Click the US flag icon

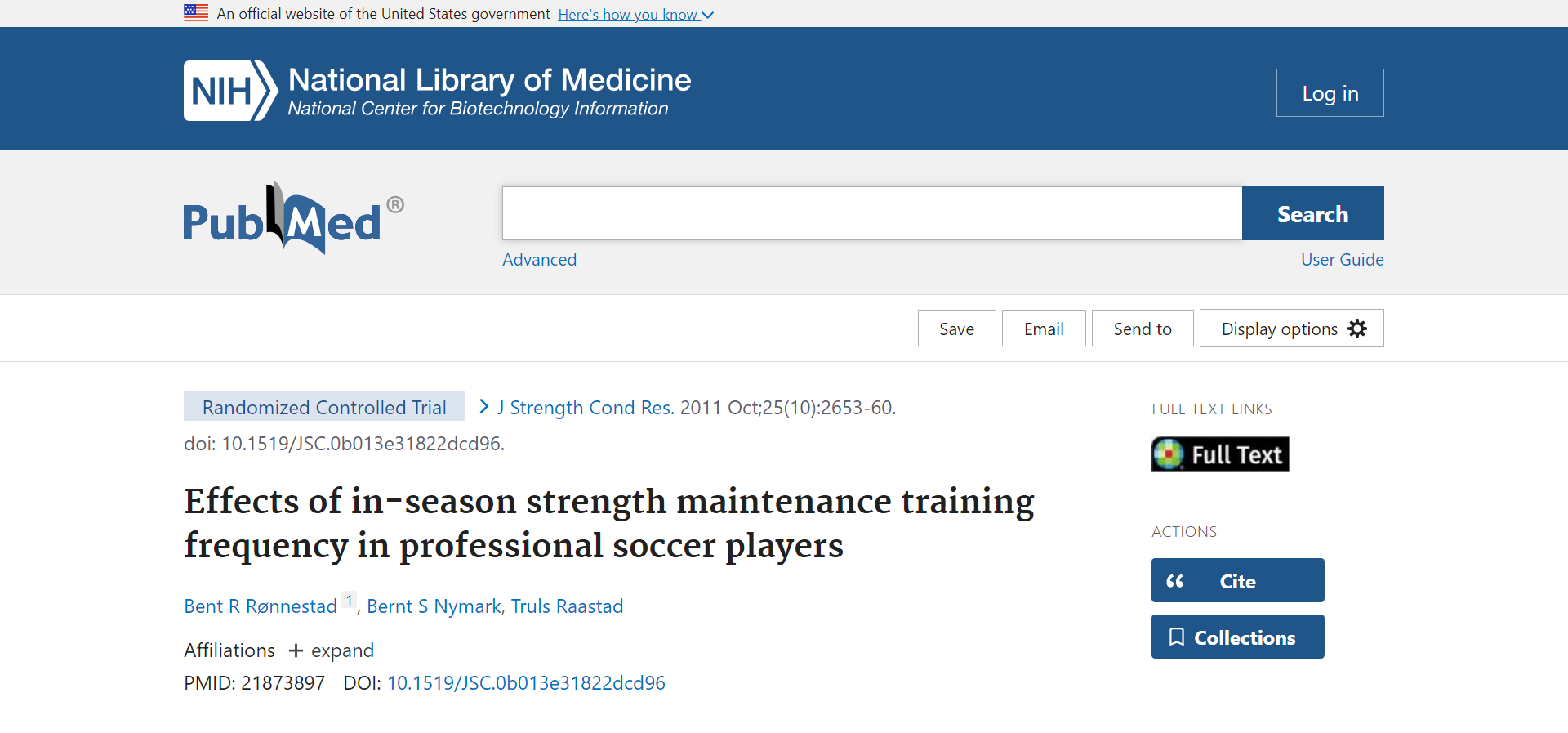(x=196, y=13)
